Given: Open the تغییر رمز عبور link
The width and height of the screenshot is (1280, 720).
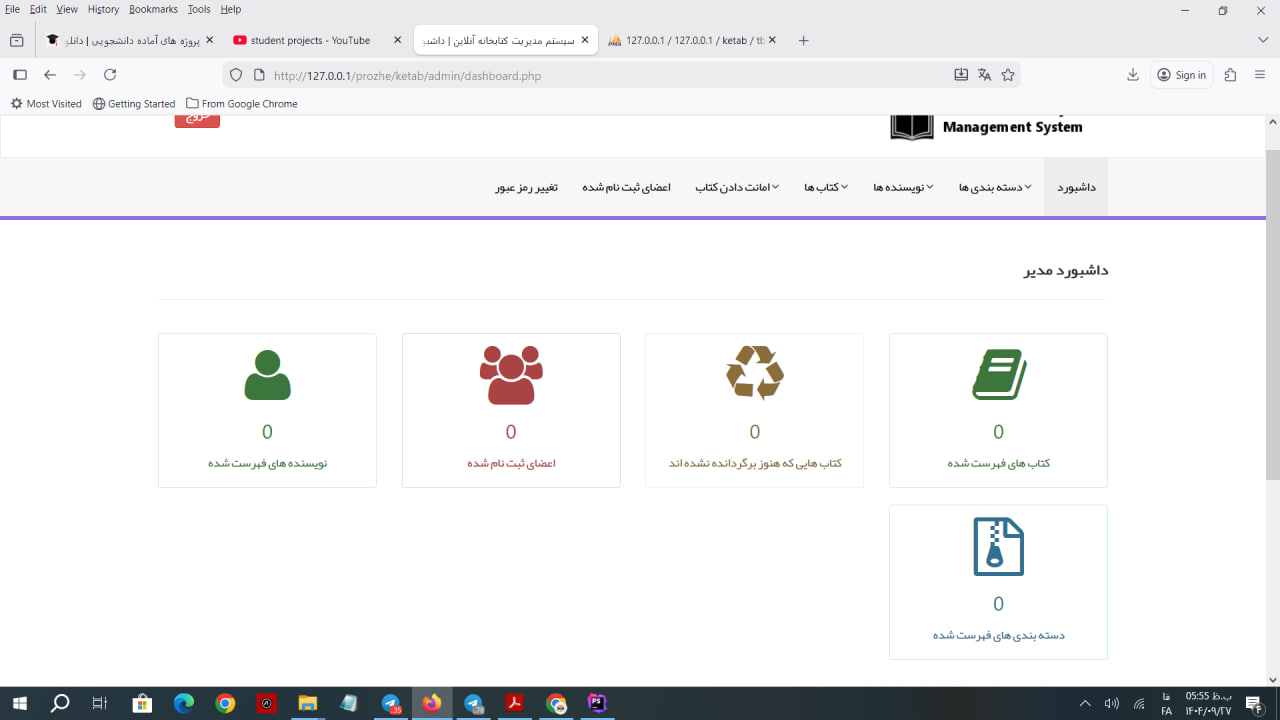Looking at the screenshot, I should click(x=526, y=188).
